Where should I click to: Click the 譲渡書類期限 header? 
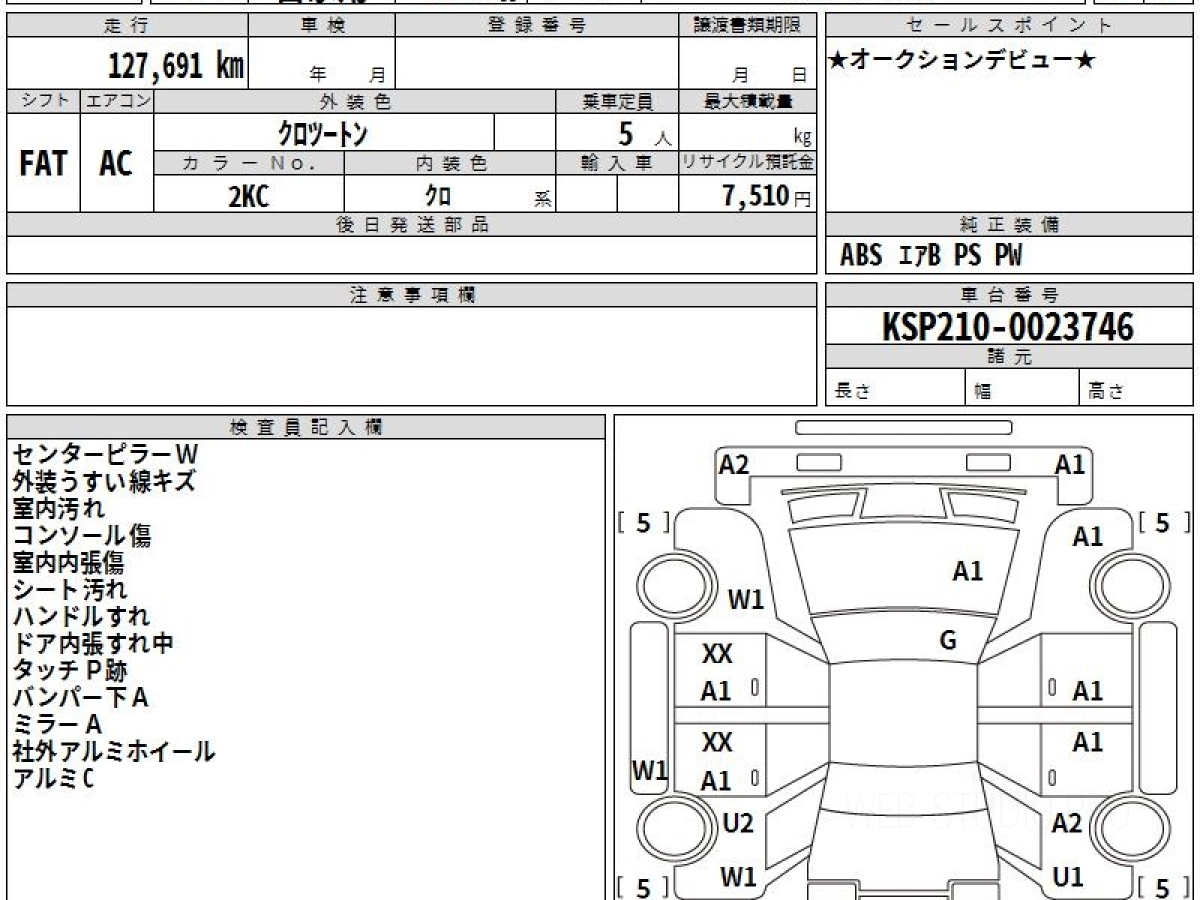pos(747,26)
